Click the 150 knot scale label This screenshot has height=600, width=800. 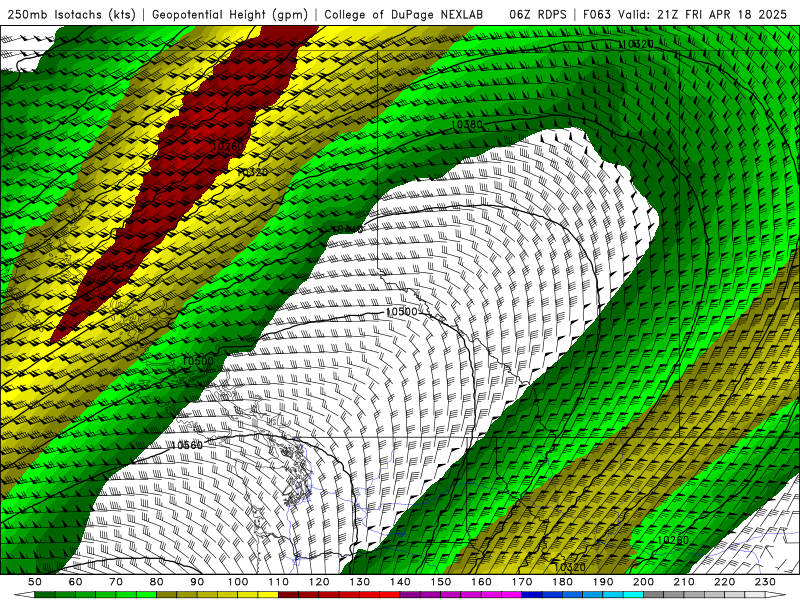coord(441,582)
